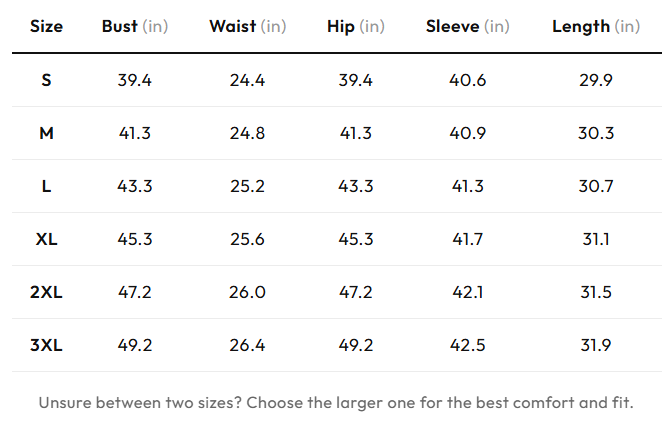672x427 pixels.
Task: Click bust value 39.4 for size S
Action: click(135, 80)
